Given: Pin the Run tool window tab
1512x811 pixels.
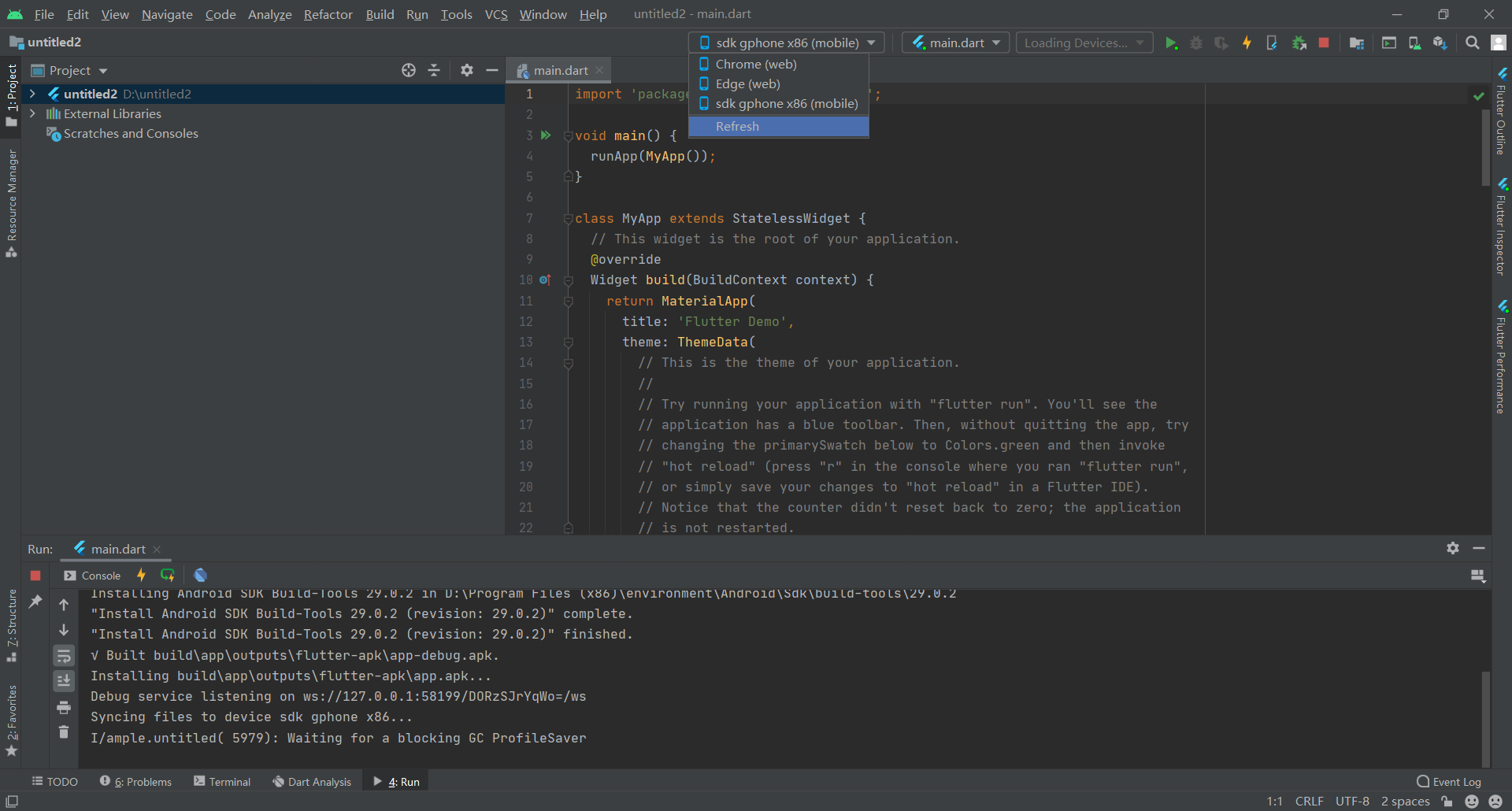Looking at the screenshot, I should pos(36,602).
